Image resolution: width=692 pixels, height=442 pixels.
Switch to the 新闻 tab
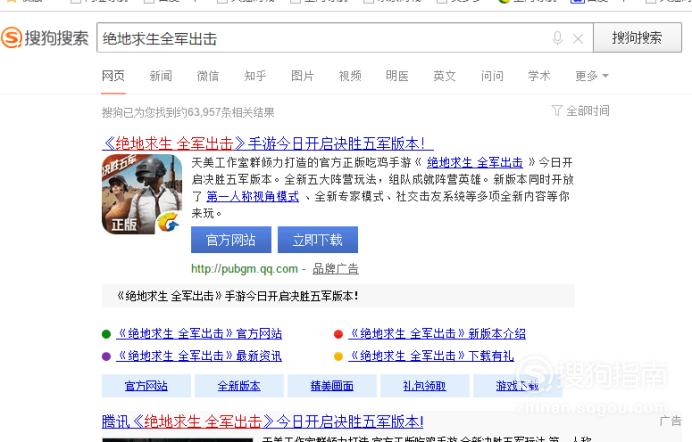[x=161, y=76]
